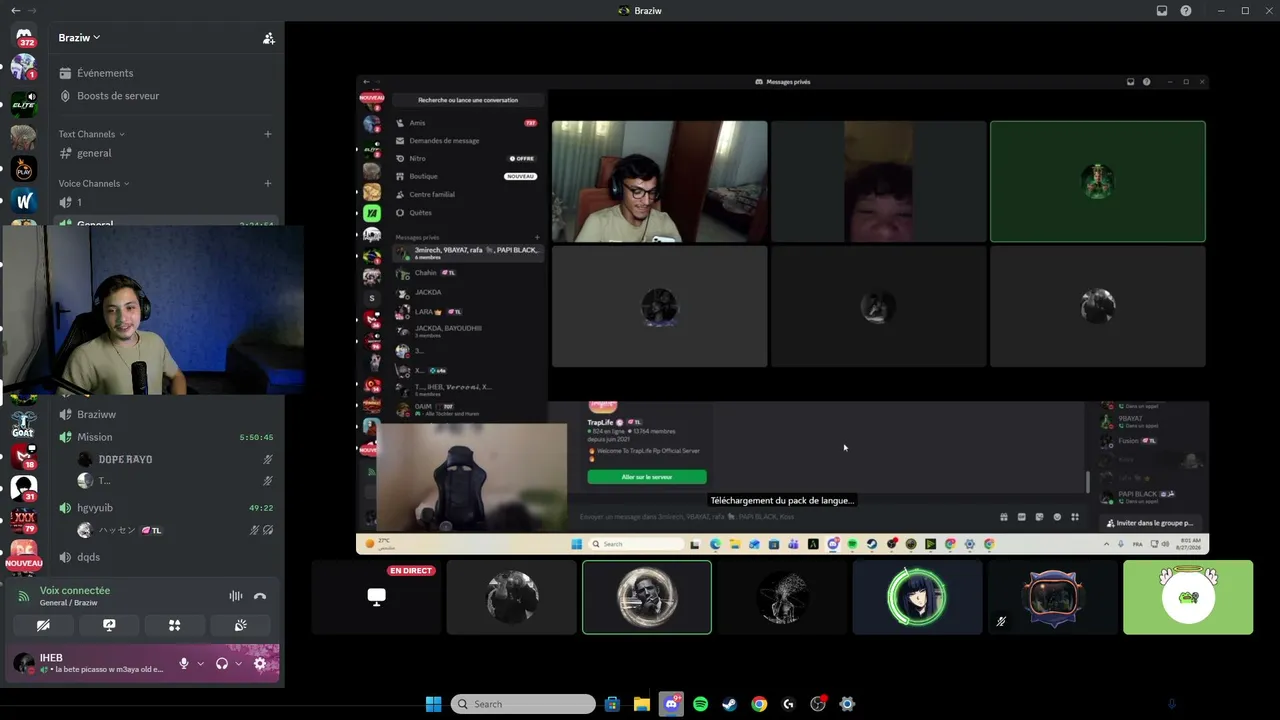This screenshot has height=720, width=1280.
Task: Click the Windows Start button
Action: click(433, 704)
